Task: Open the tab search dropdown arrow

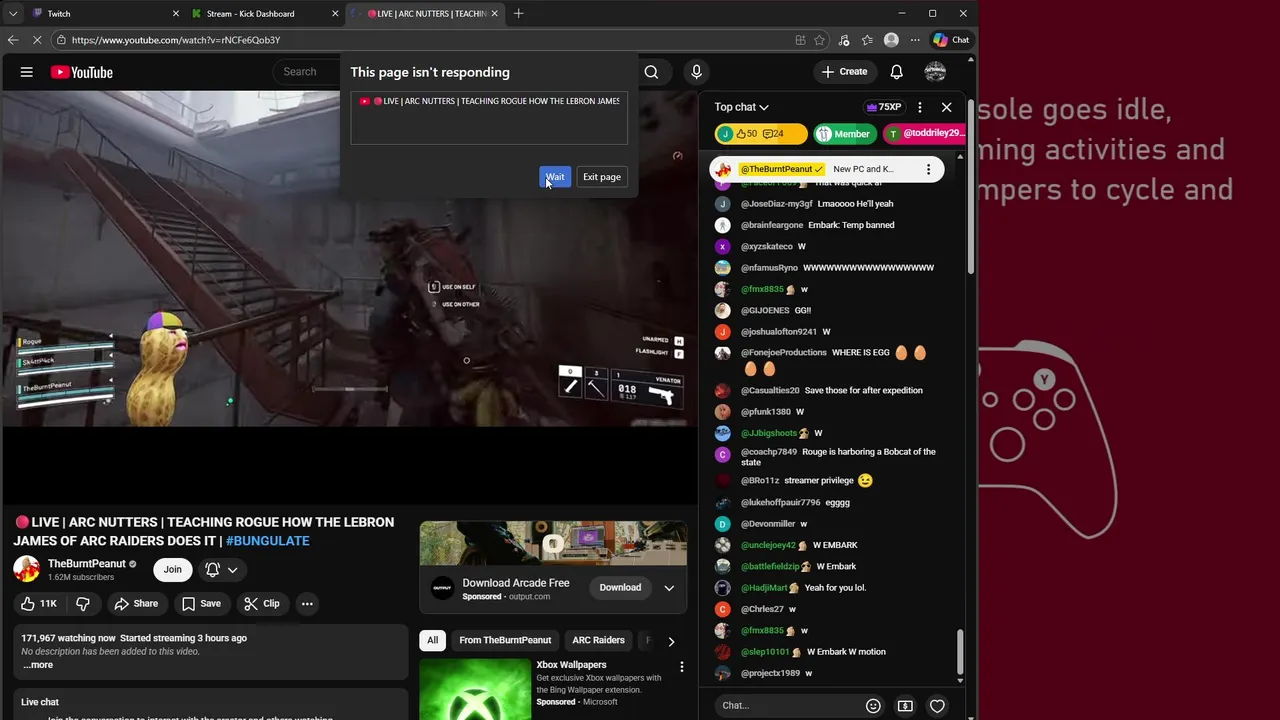Action: pos(13,14)
